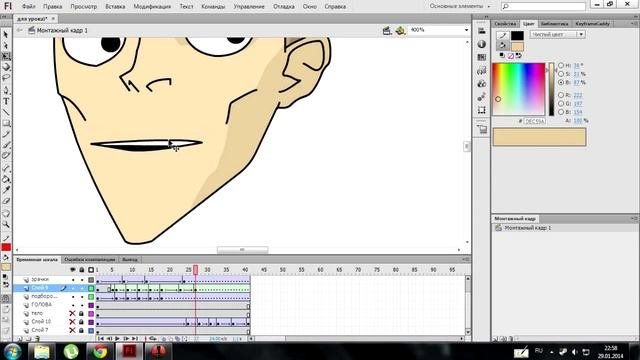The height and width of the screenshot is (360, 640).
Task: Select the Subselection tool
Action: [6, 45]
